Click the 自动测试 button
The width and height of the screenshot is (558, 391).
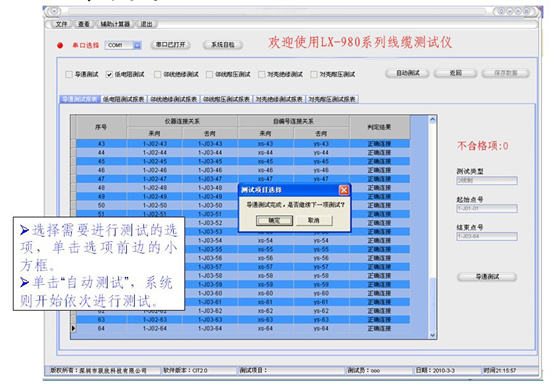(x=408, y=73)
